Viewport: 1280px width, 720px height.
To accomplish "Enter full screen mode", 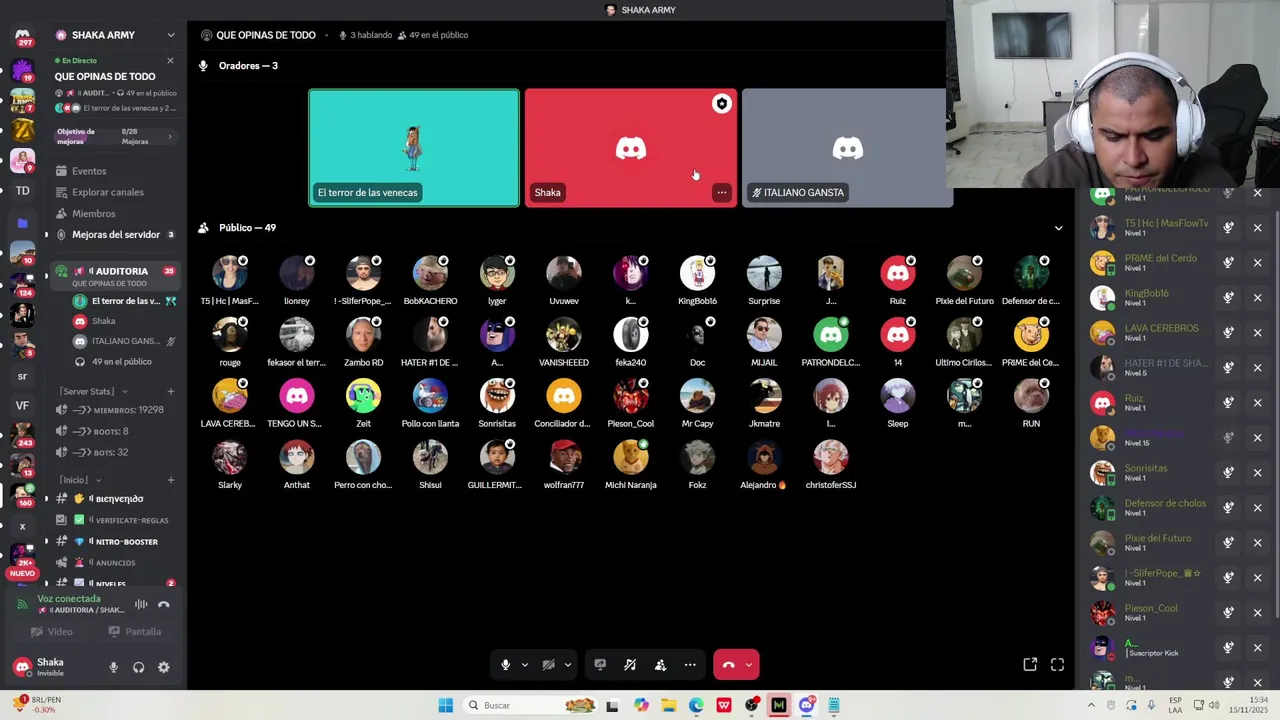I will (x=1057, y=664).
